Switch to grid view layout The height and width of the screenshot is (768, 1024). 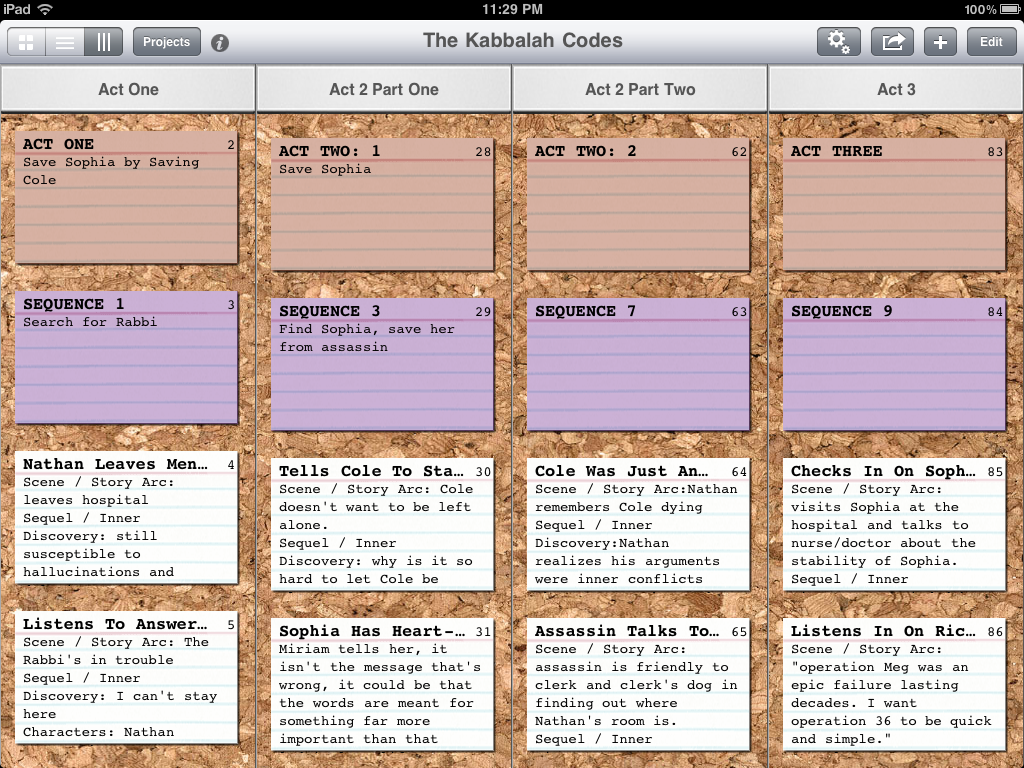(x=26, y=42)
